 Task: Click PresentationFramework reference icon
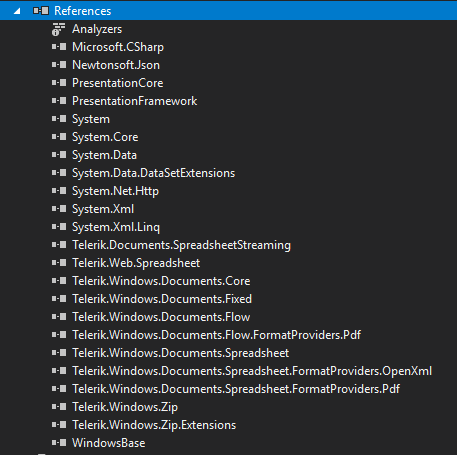[59, 101]
